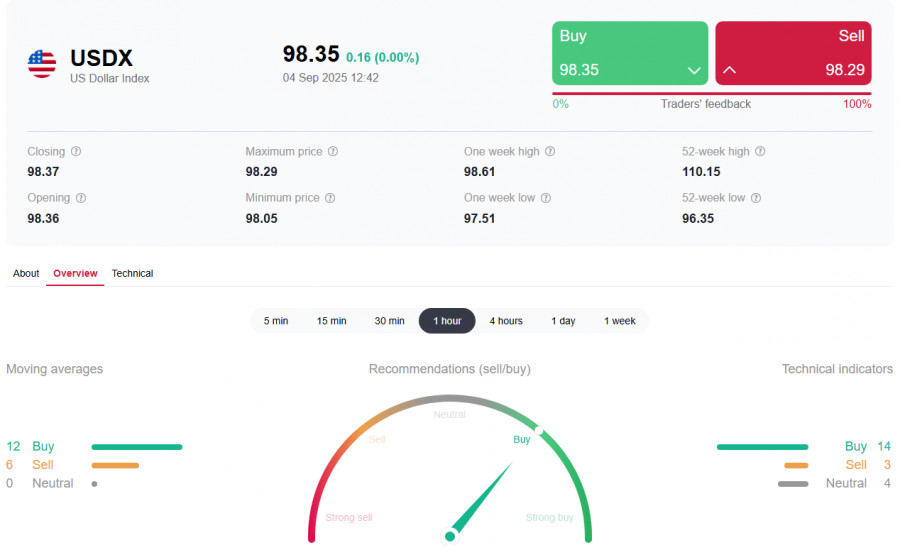Click the One week high value 98.61
Image resolution: width=900 pixels, height=550 pixels.
pos(479,172)
